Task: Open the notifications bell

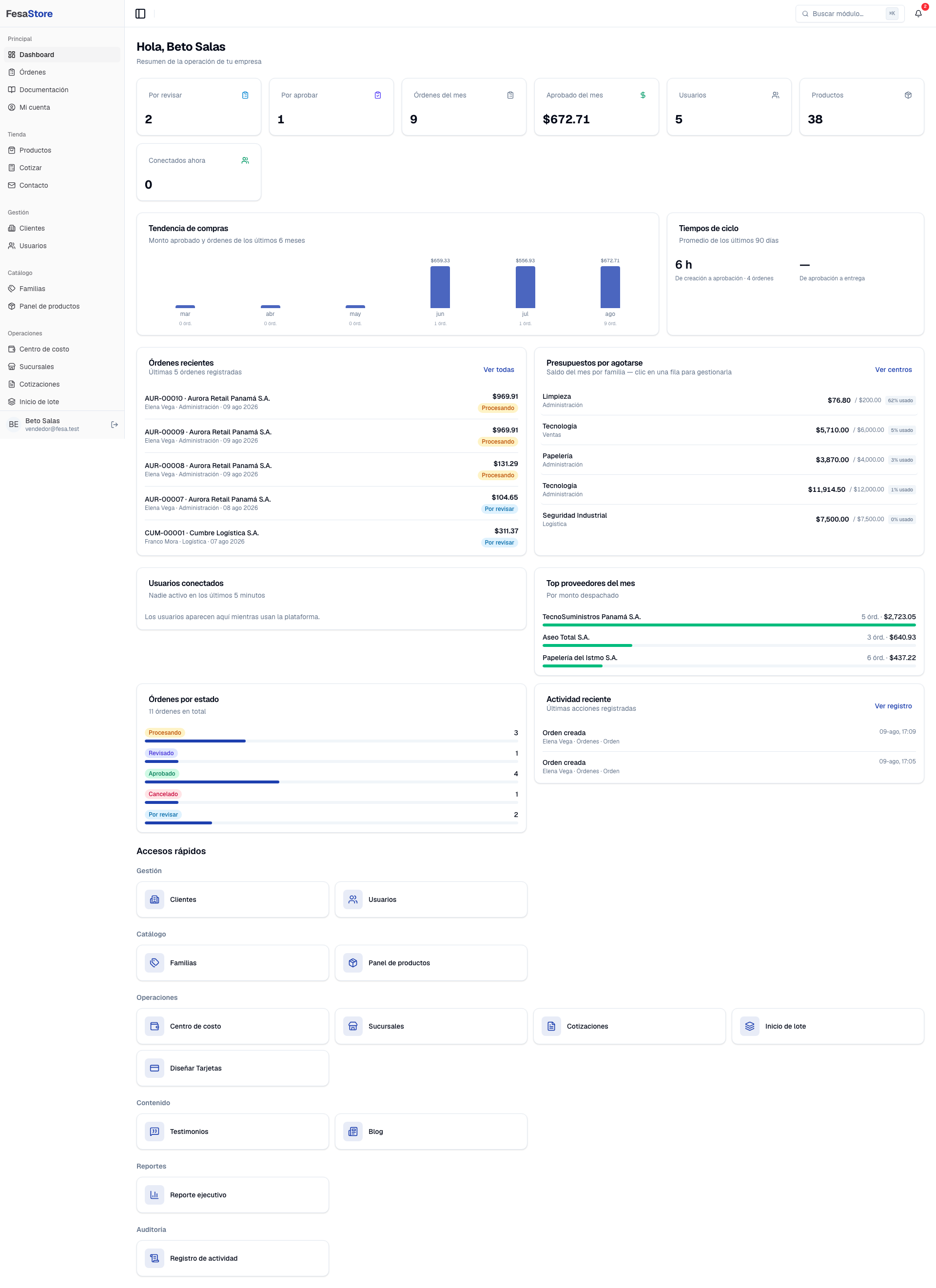Action: coord(918,14)
